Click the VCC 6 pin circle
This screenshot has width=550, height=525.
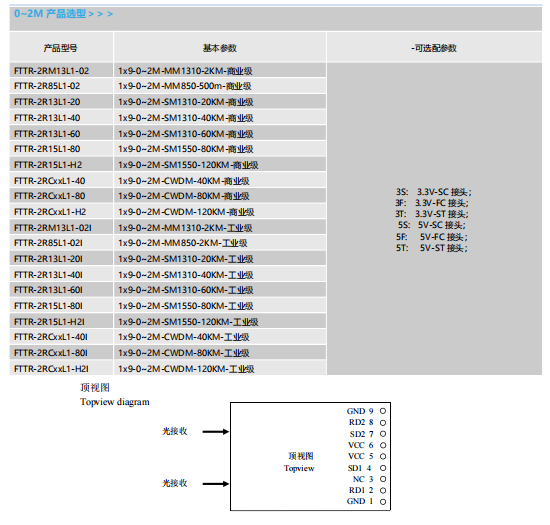[x=383, y=445]
